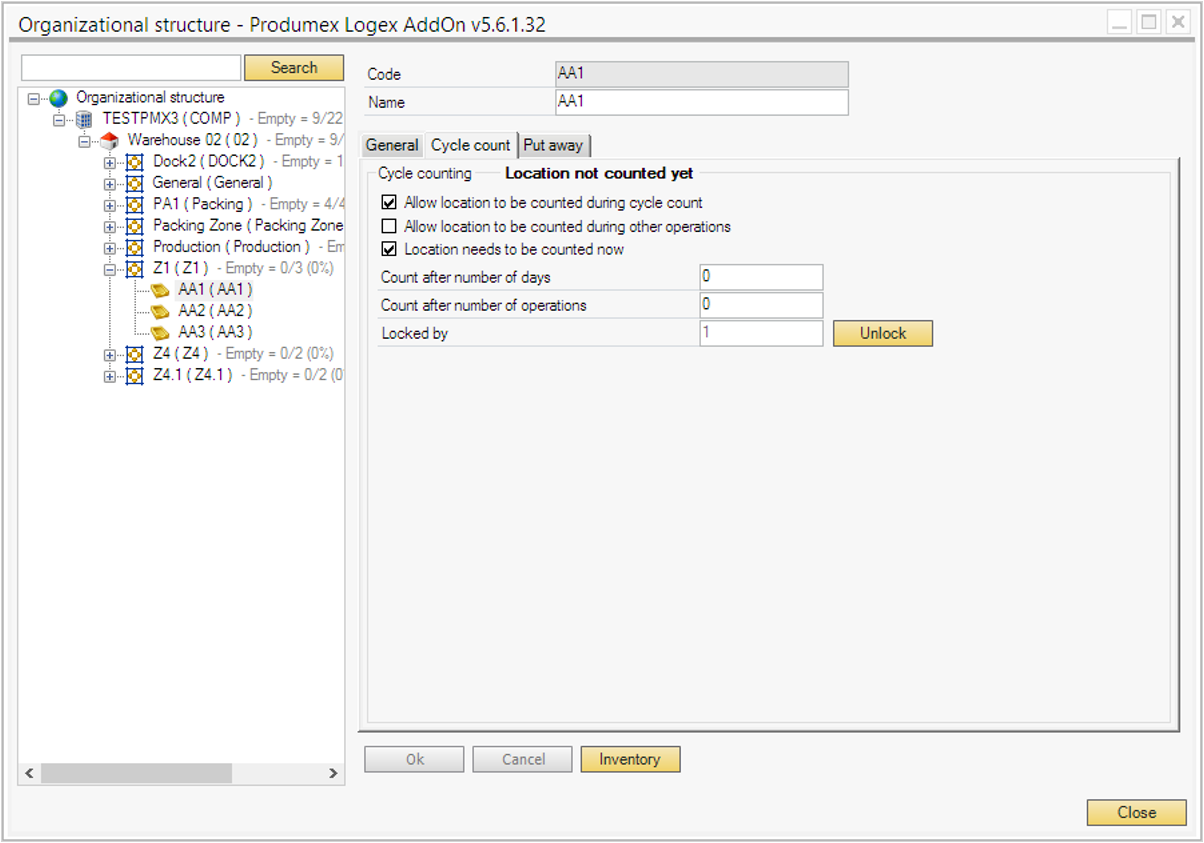Click the globe icon beside Organizational structure
This screenshot has width=1204, height=843.
click(59, 98)
